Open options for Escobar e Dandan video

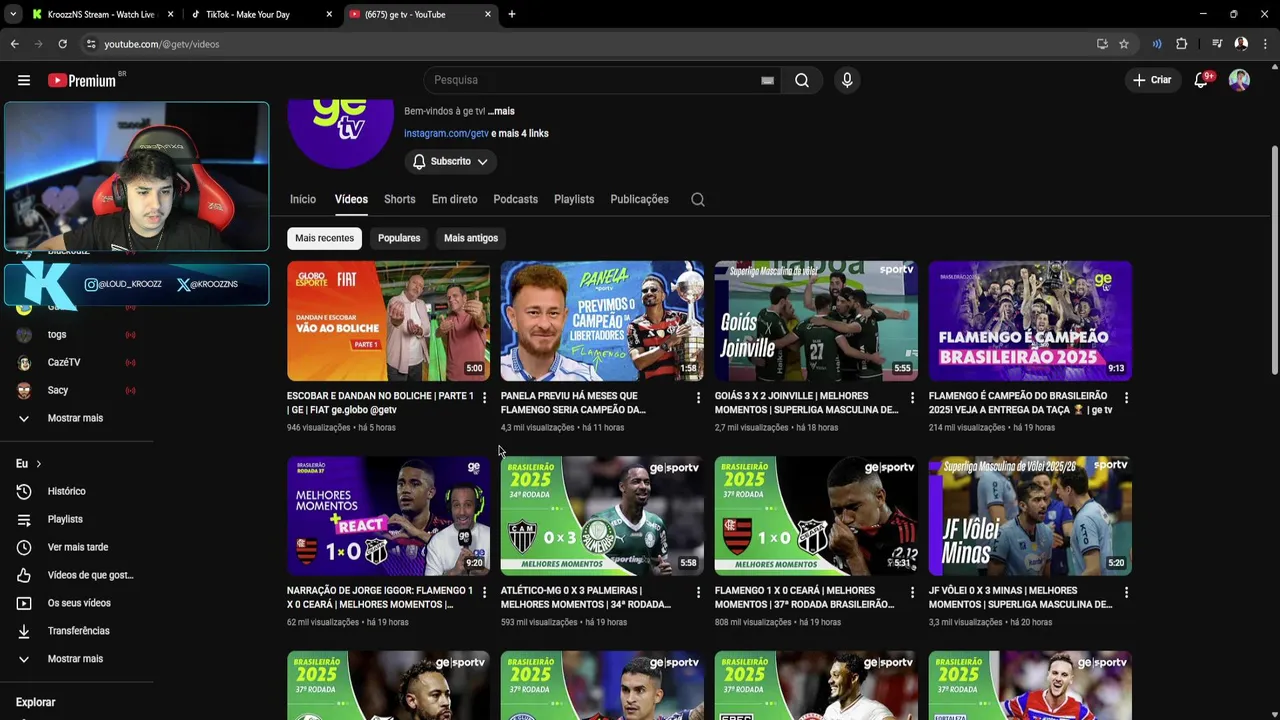click(x=484, y=398)
